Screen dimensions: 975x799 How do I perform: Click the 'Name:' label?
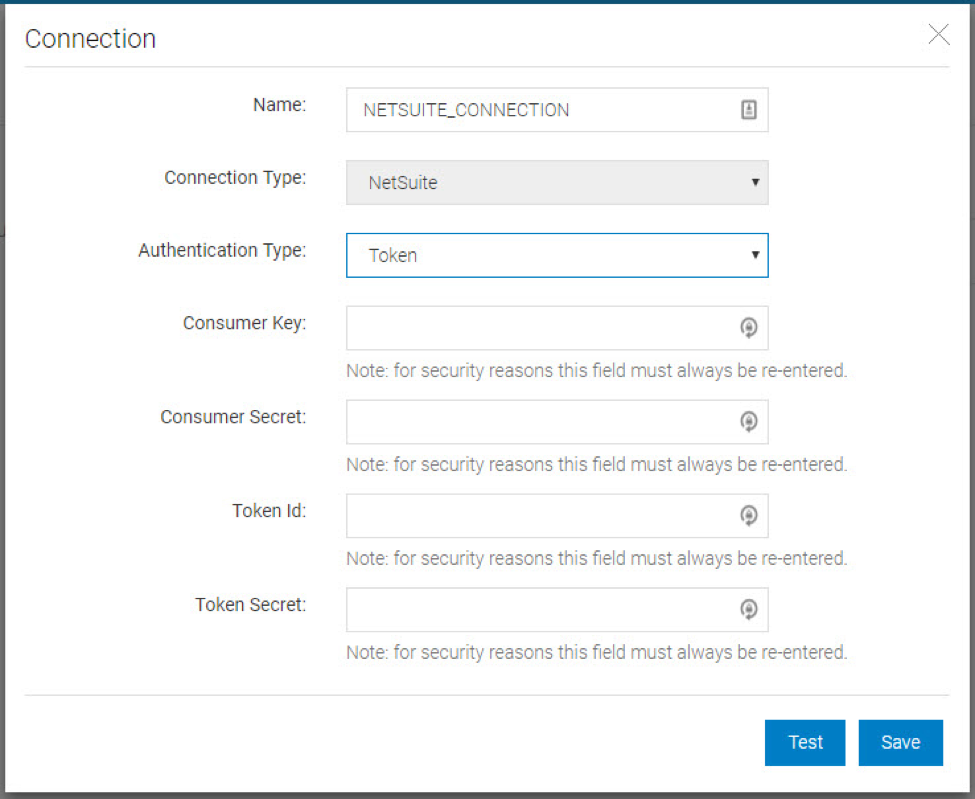(279, 104)
